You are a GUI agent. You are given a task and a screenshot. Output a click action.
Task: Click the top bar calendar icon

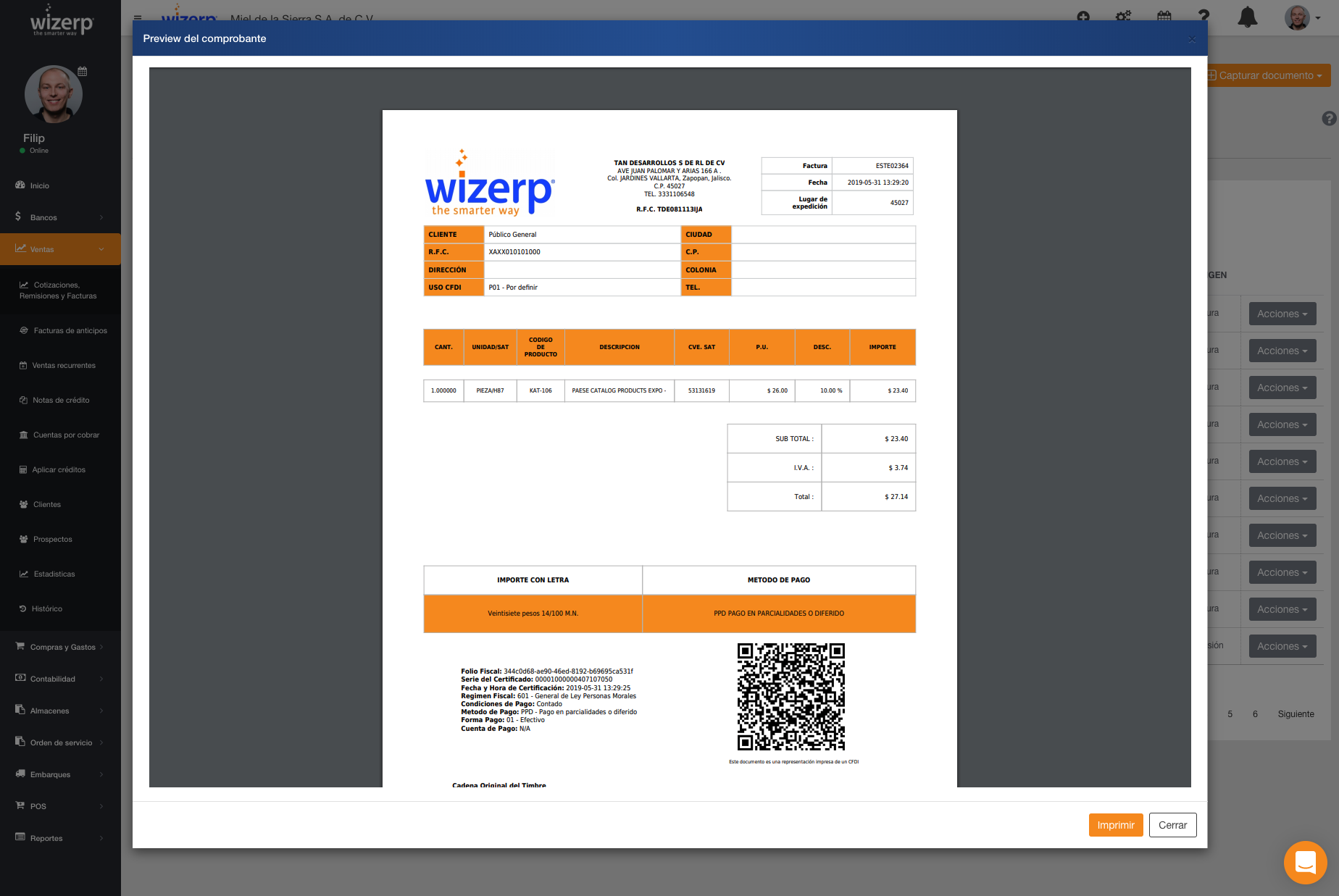click(1164, 17)
